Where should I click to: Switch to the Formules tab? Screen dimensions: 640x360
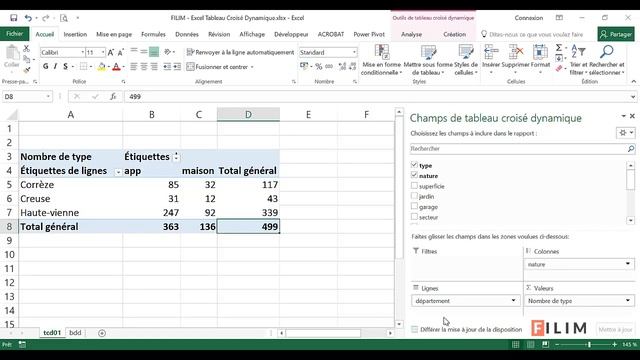tap(153, 34)
